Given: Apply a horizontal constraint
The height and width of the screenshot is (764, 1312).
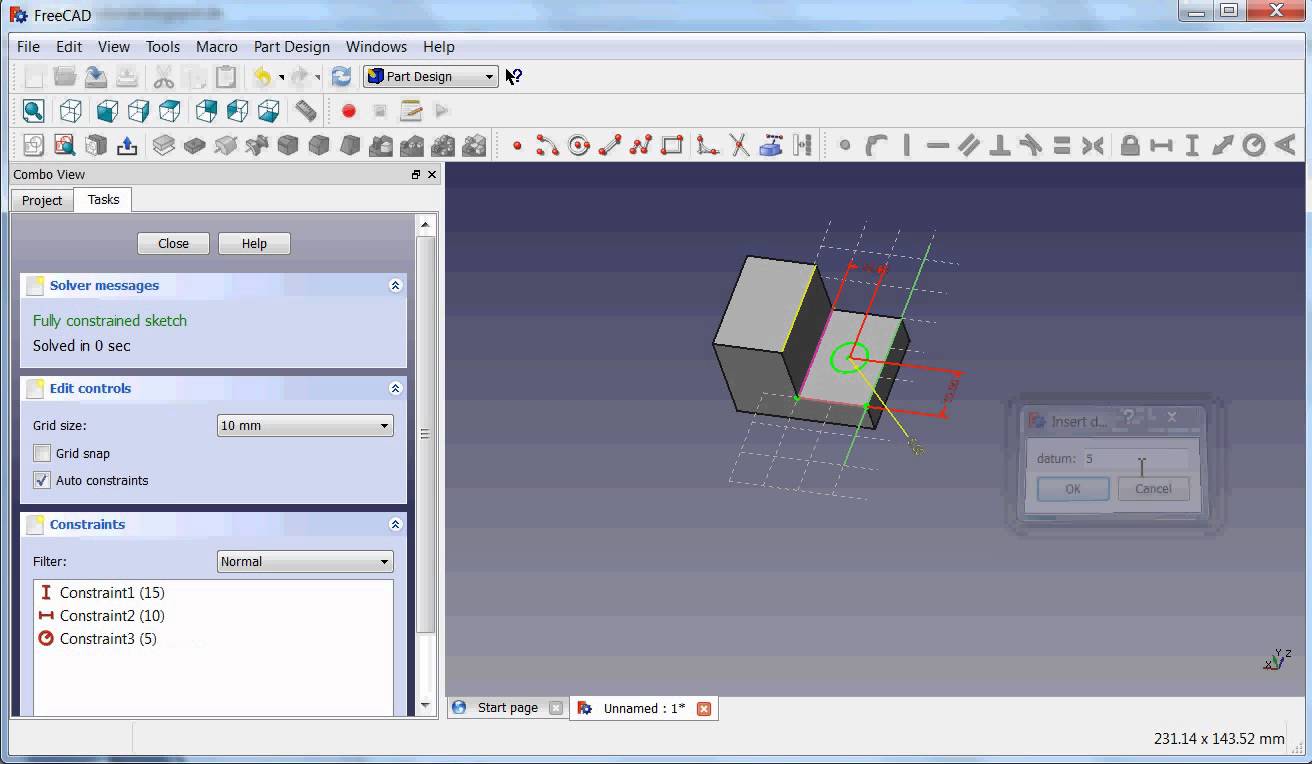Looking at the screenshot, I should [x=937, y=145].
